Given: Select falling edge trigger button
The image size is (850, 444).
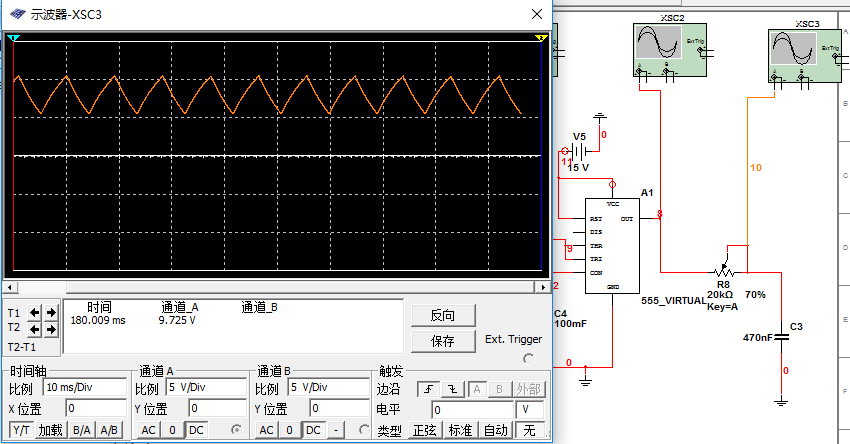Looking at the screenshot, I should pos(453,389).
